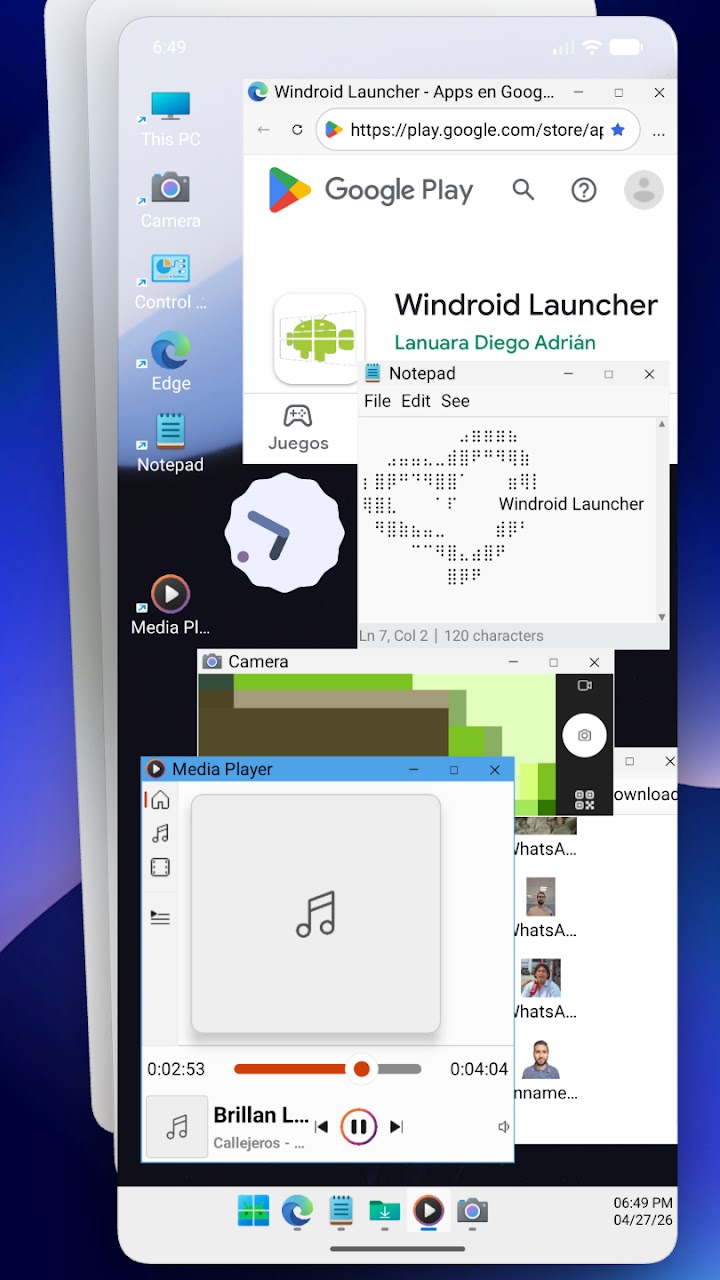Click Notepad scrollbar up arrow
720x1280 pixels.
tap(661, 425)
